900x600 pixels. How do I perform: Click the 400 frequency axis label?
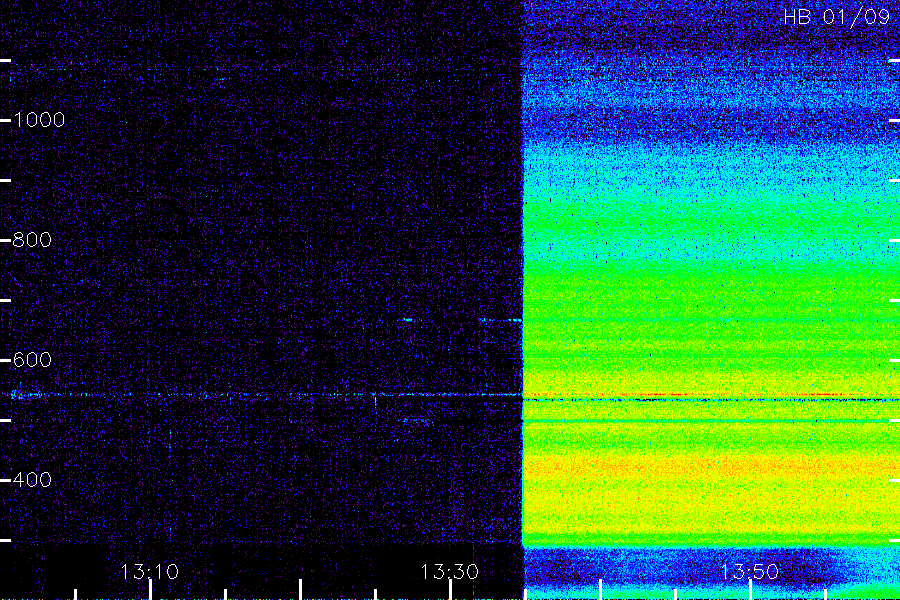(32, 480)
